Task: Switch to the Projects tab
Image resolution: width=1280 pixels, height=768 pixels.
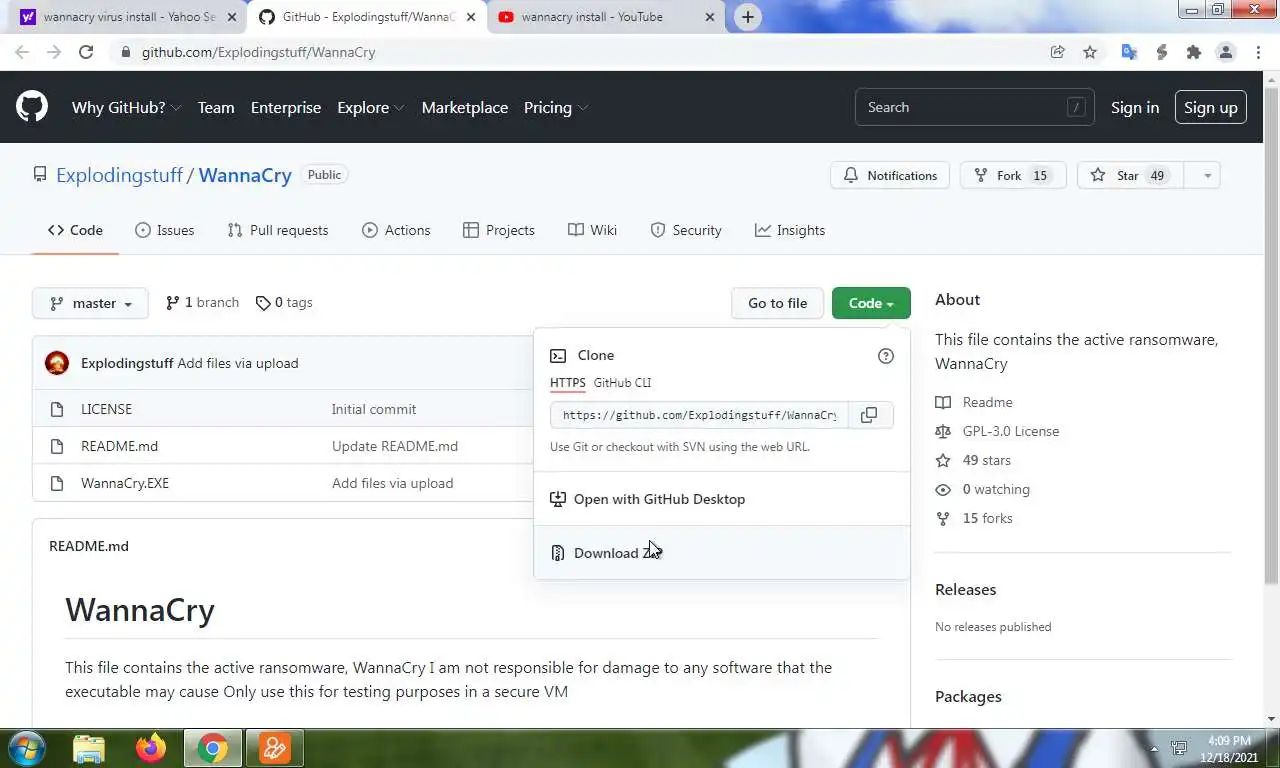Action: [499, 230]
